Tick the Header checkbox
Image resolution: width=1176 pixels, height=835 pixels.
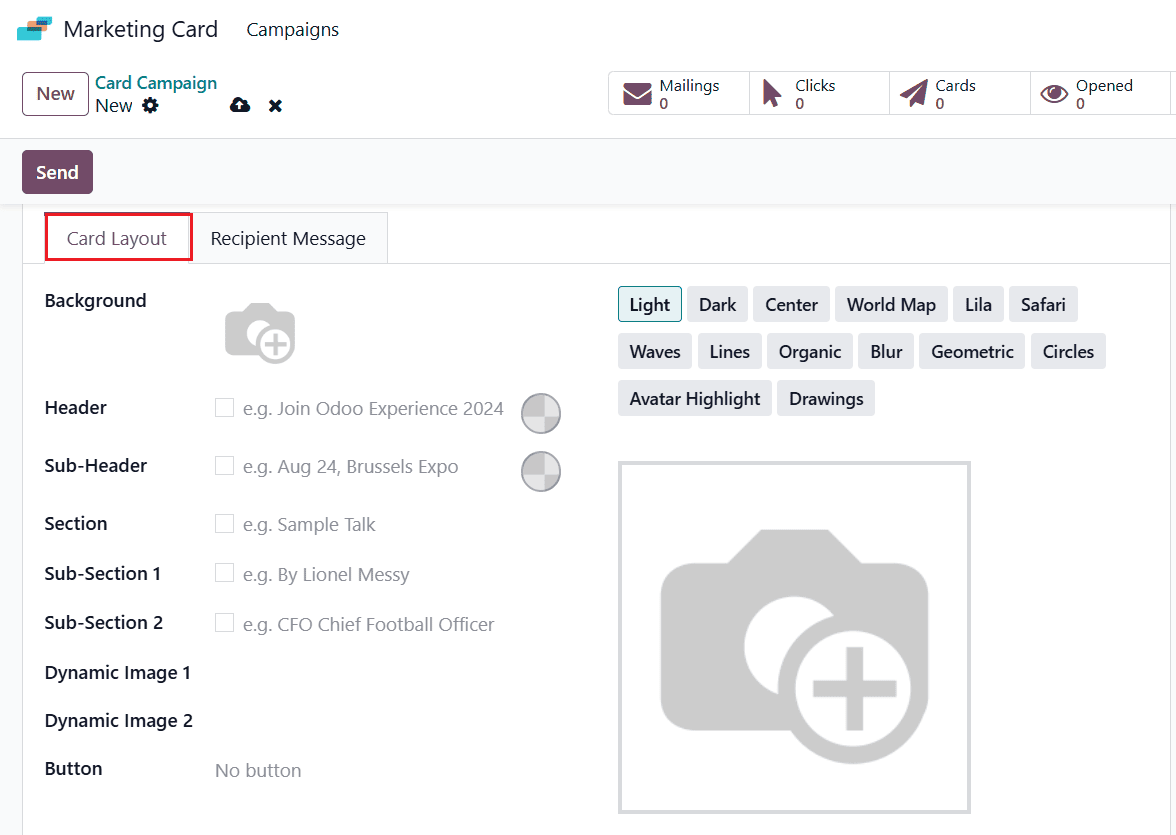tap(224, 407)
